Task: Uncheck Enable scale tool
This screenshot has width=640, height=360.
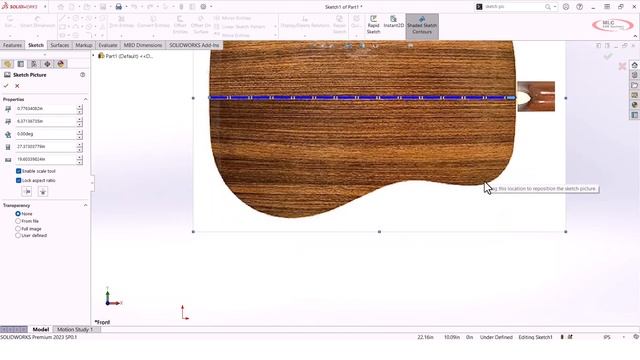Action: click(x=18, y=171)
